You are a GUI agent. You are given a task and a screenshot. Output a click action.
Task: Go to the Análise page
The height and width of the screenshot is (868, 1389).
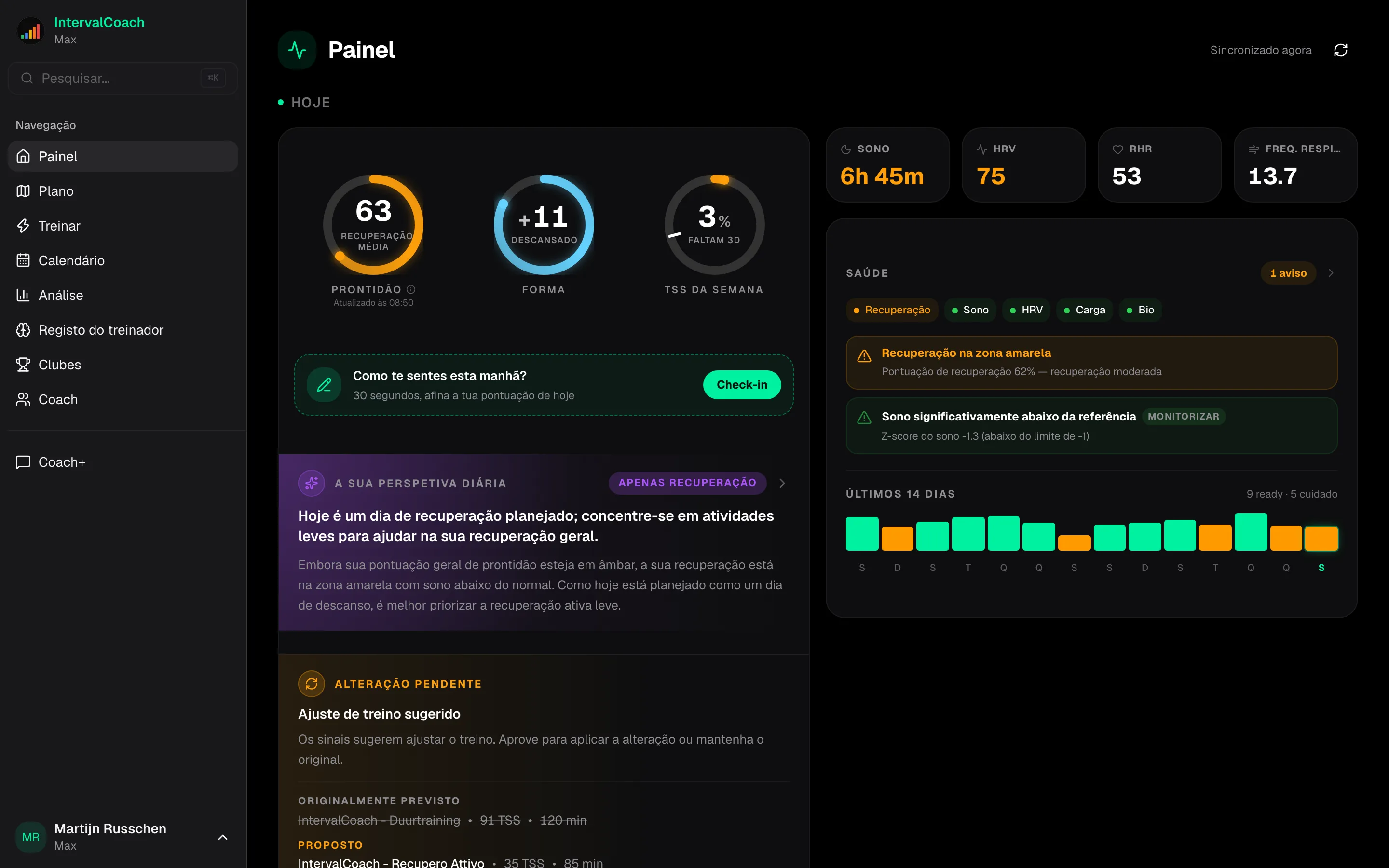click(123, 295)
